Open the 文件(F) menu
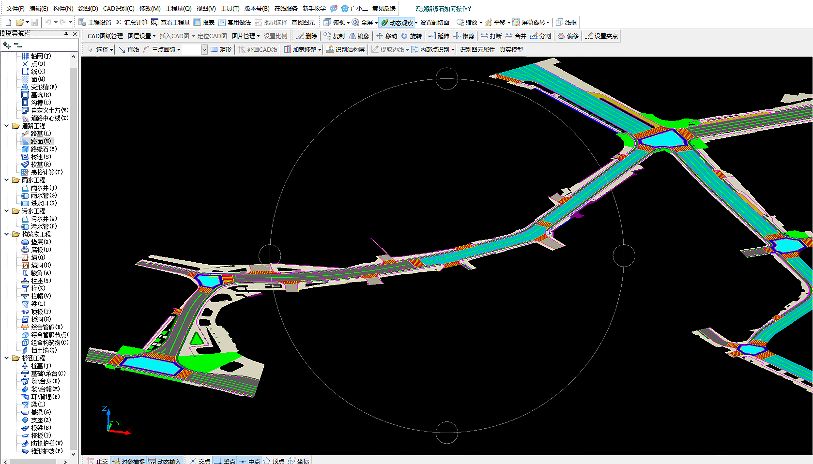The width and height of the screenshot is (813, 464). [x=14, y=7]
